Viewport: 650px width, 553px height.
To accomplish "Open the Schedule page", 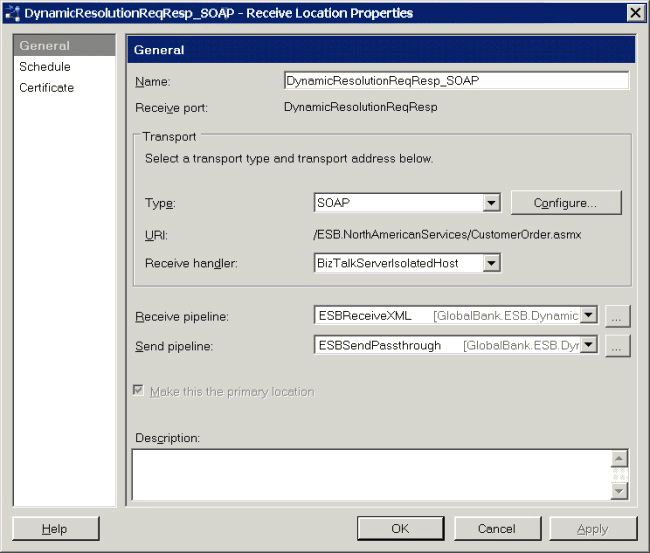I will 45,67.
